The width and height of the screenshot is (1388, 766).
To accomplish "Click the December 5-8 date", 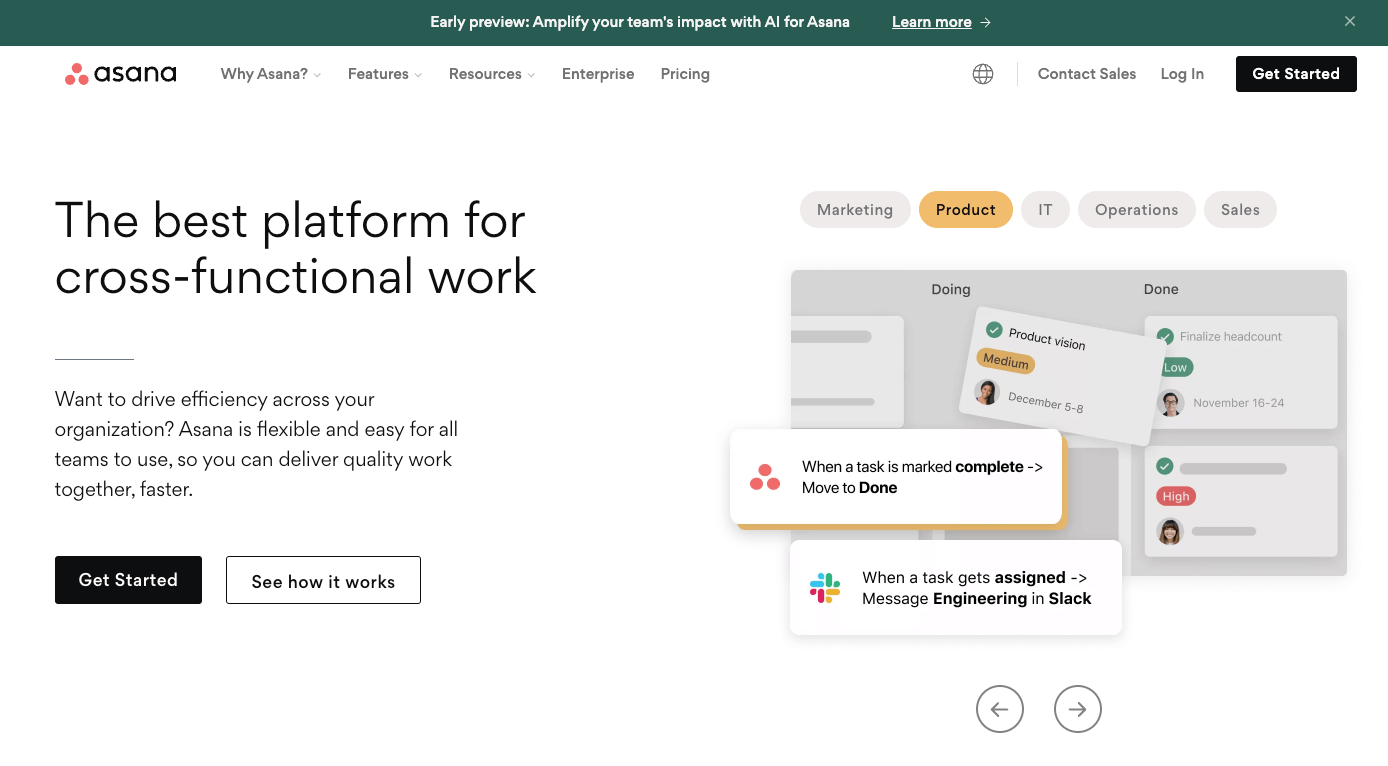I will (1046, 402).
